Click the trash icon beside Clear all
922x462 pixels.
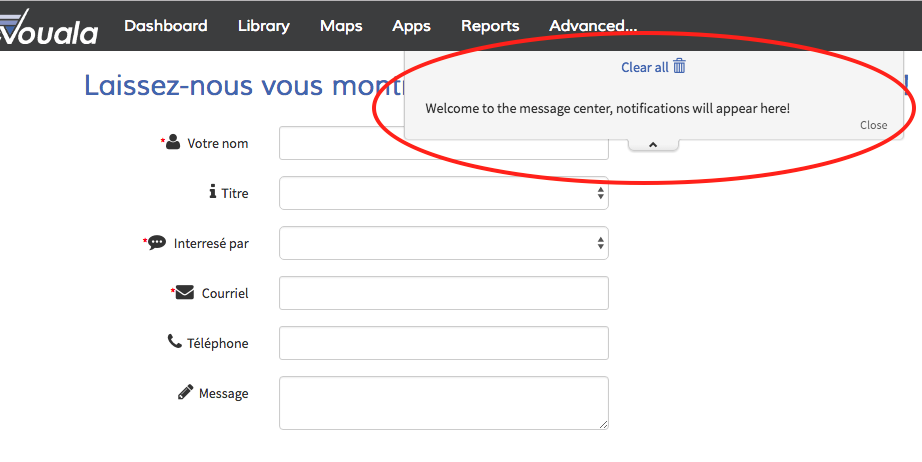click(x=679, y=66)
